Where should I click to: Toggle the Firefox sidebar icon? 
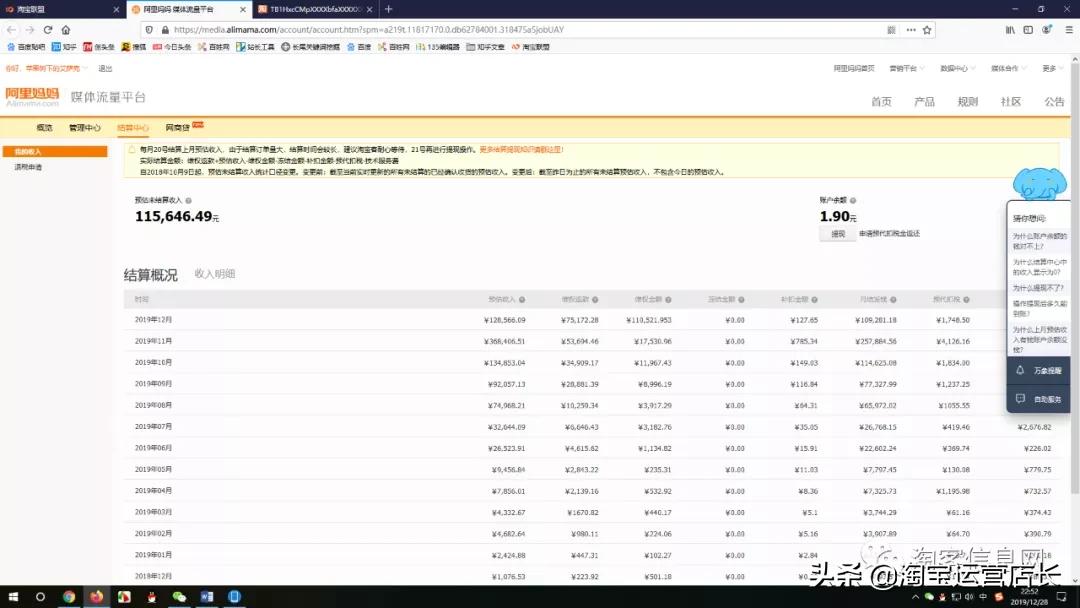[1028, 30]
